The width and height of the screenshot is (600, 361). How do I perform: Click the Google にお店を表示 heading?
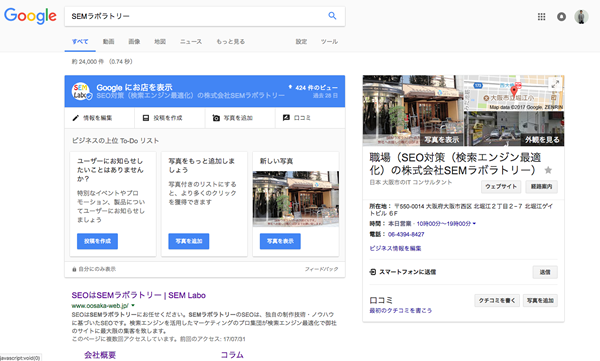tap(134, 87)
